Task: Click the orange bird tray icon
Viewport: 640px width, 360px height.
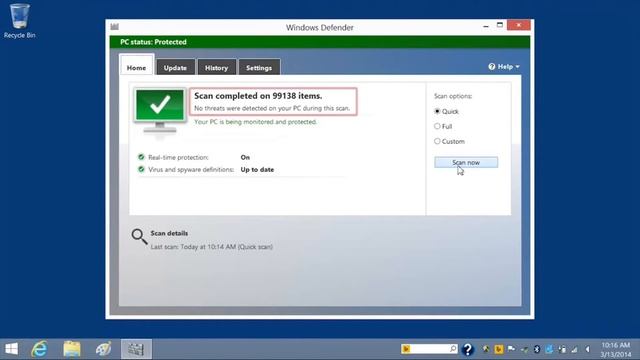Action: coord(498,349)
